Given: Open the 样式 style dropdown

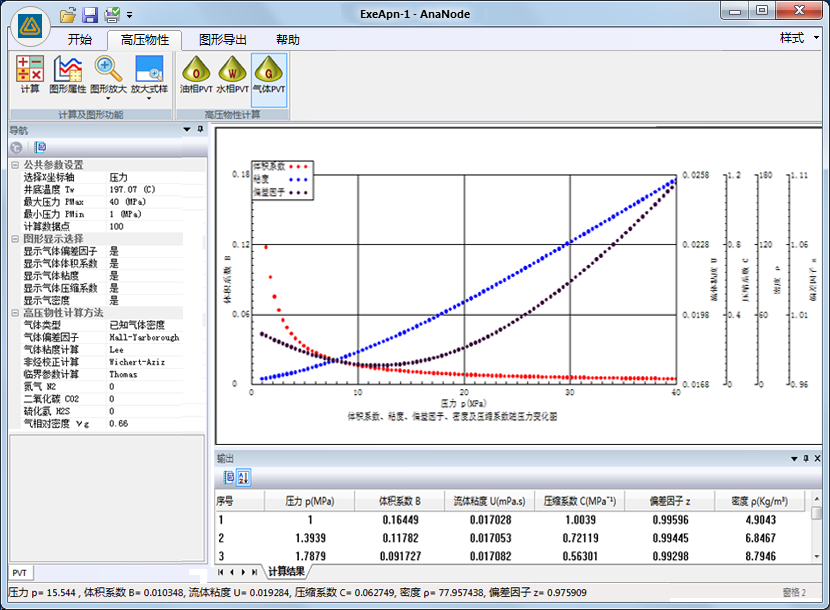Looking at the screenshot, I should tap(798, 38).
